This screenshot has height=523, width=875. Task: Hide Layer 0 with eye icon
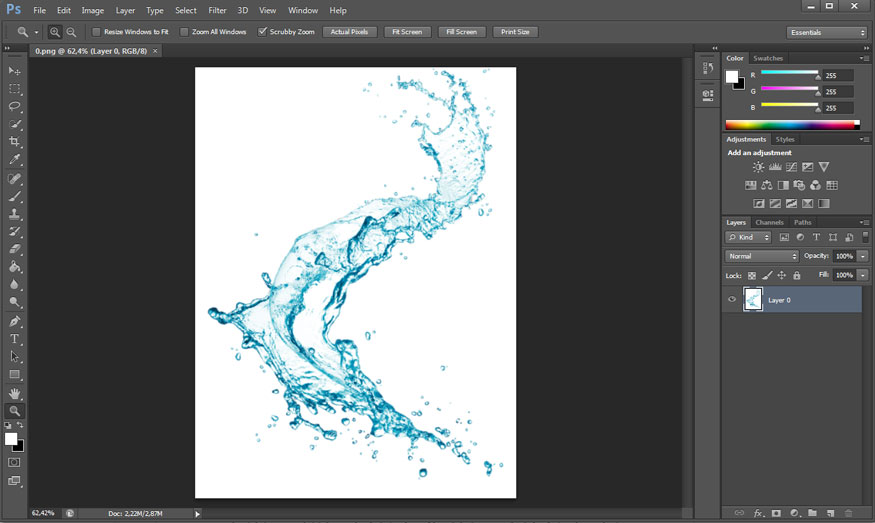732,300
